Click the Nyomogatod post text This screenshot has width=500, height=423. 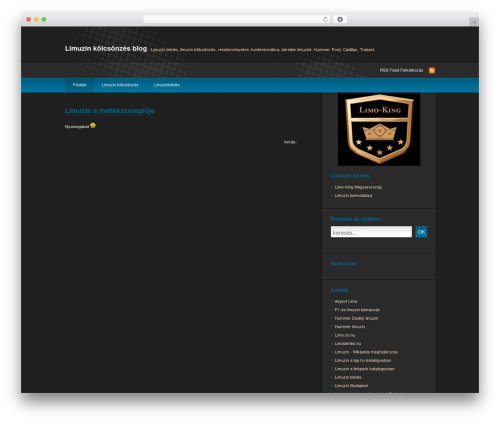(77, 127)
